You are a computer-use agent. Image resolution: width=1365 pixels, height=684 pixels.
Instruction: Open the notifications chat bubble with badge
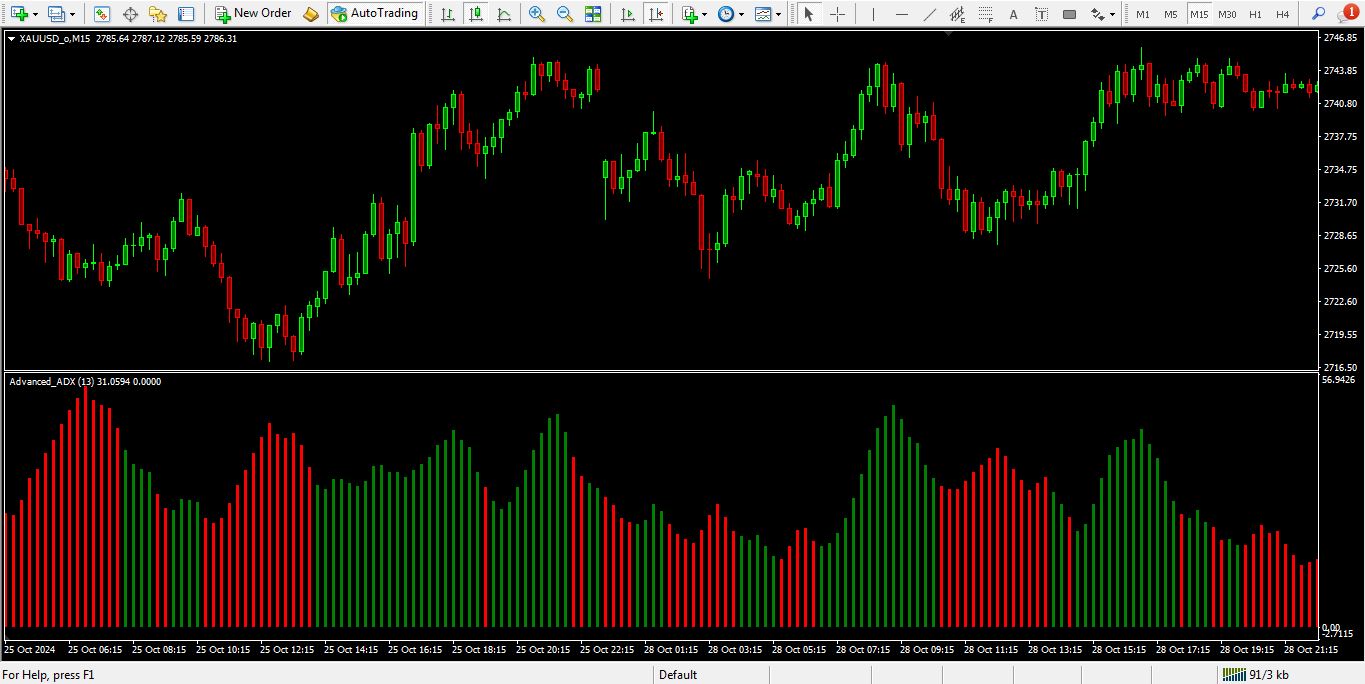pyautogui.click(x=1346, y=13)
